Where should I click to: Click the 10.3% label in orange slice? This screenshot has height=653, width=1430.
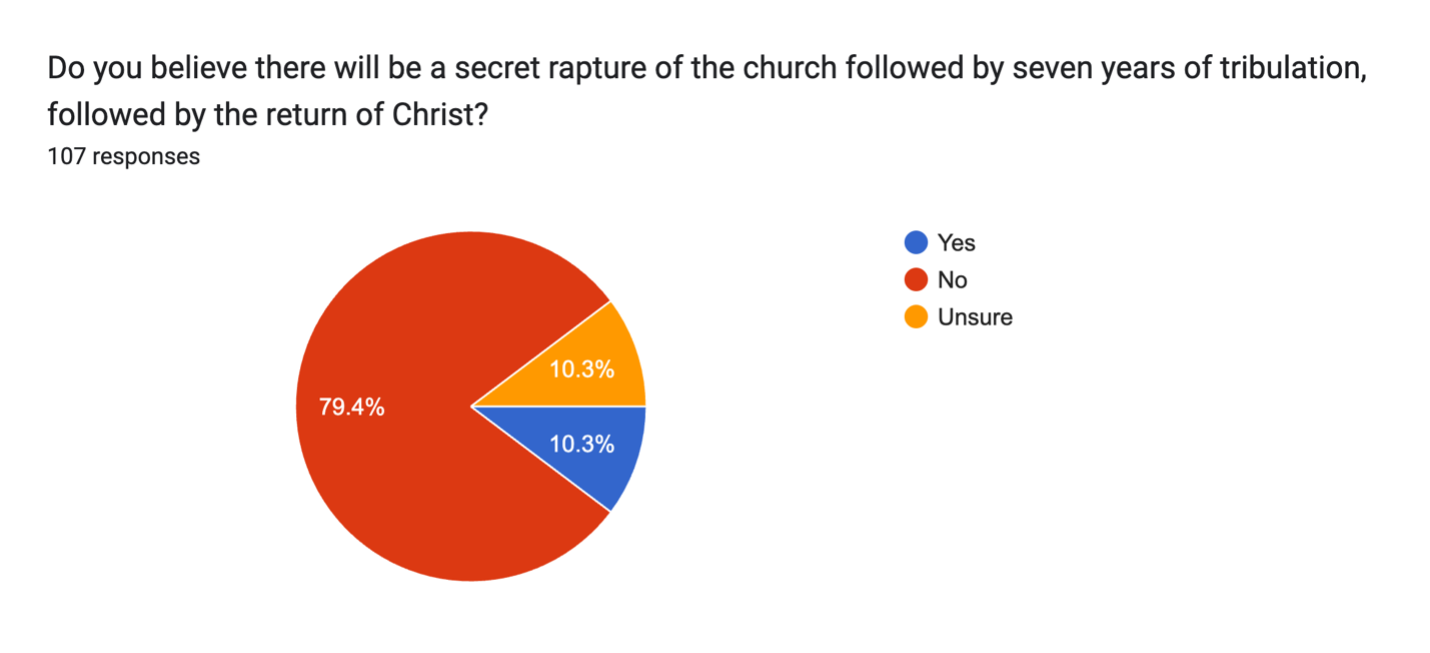[581, 369]
